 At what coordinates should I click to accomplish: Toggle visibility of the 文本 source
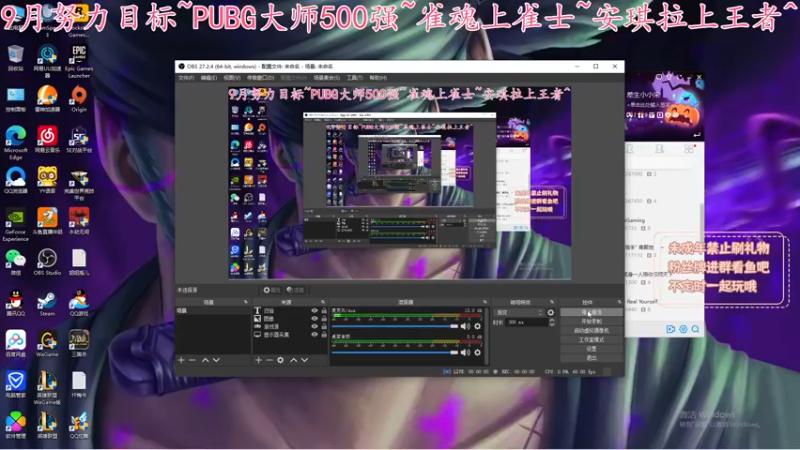click(x=314, y=310)
